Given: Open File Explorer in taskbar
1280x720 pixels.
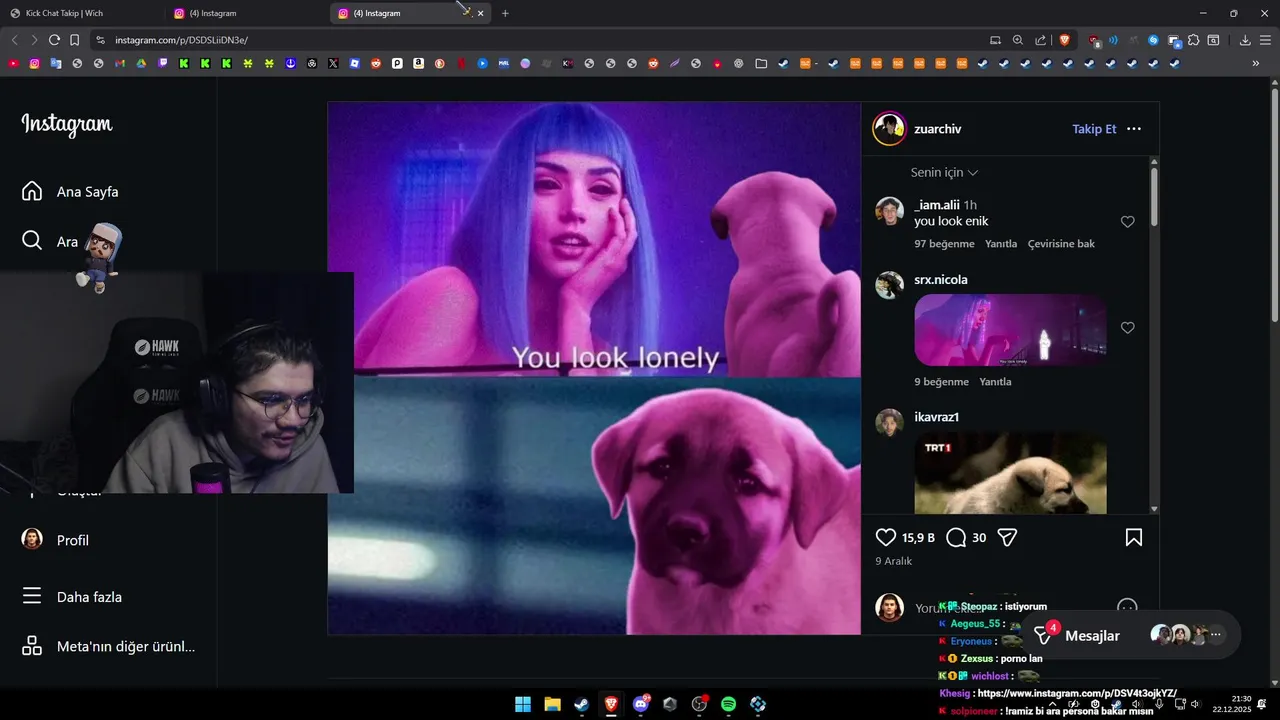Looking at the screenshot, I should (552, 704).
